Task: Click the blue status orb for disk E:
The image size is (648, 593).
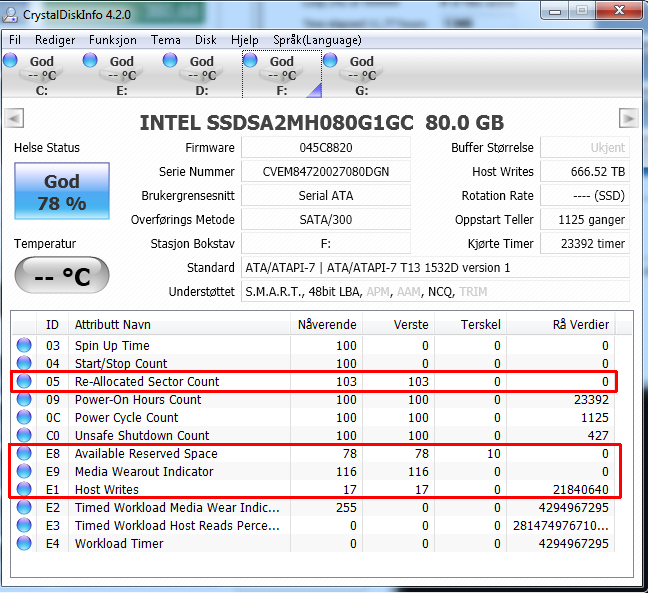Action: (90, 60)
